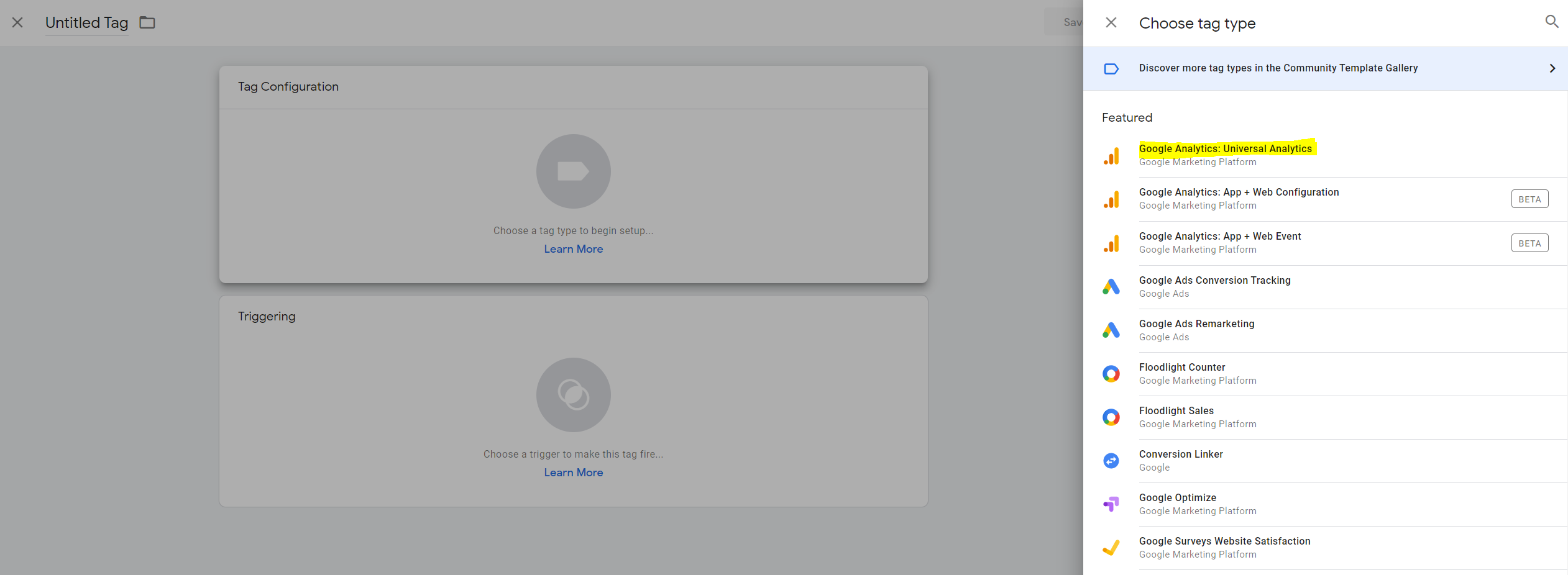The width and height of the screenshot is (1568, 575).
Task: Open Learn More under Triggering
Action: pyautogui.click(x=574, y=473)
